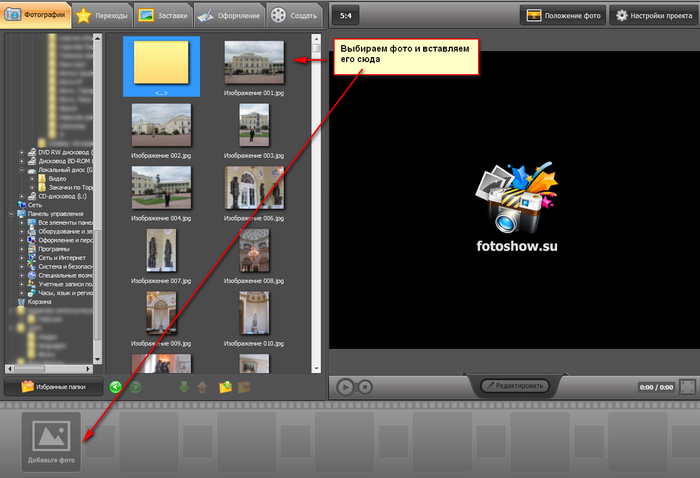Click the Избранные папки button
Image resolution: width=700 pixels, height=478 pixels.
pyautogui.click(x=54, y=387)
